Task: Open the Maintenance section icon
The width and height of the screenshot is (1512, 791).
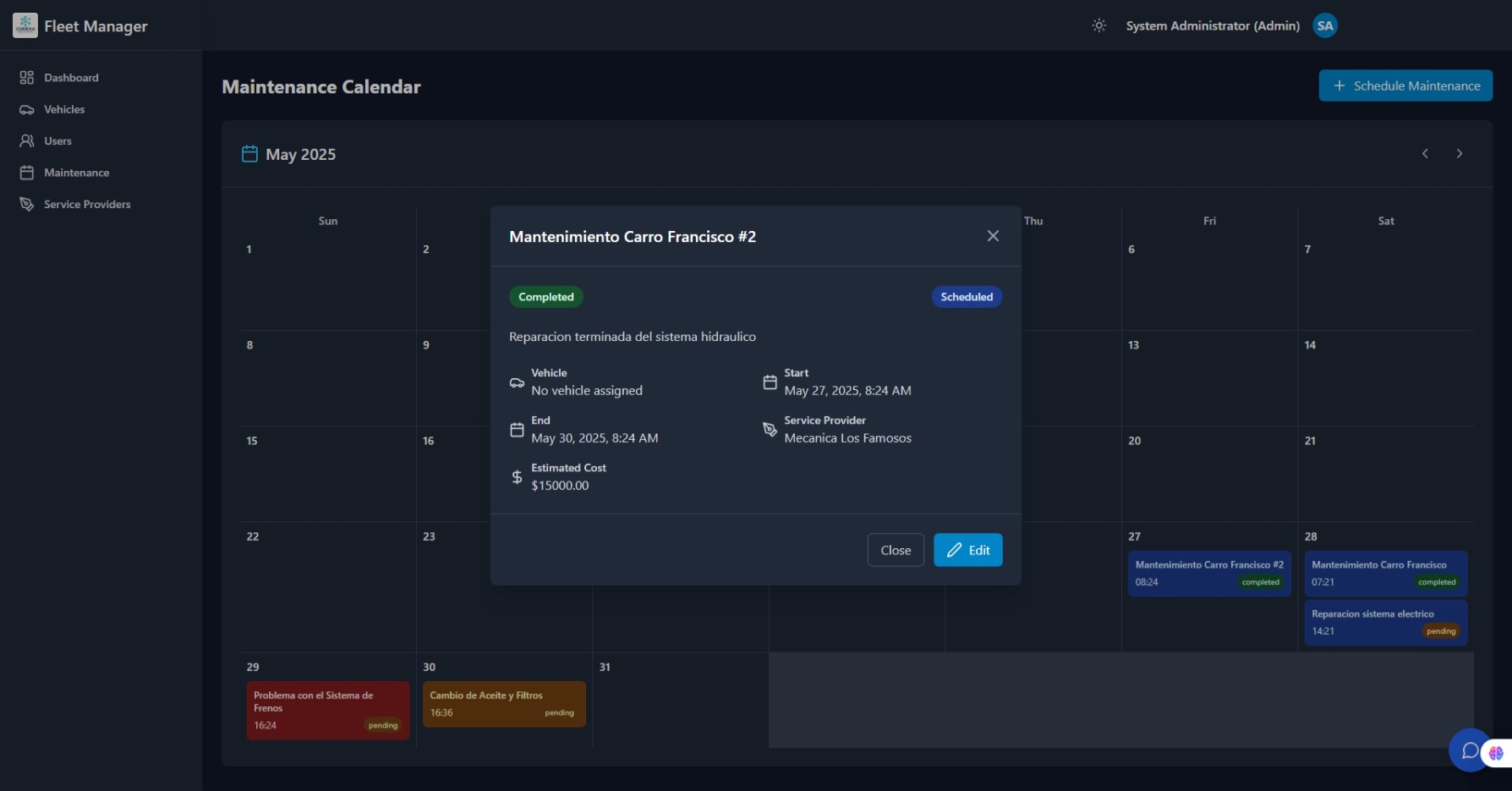Action: coord(27,173)
